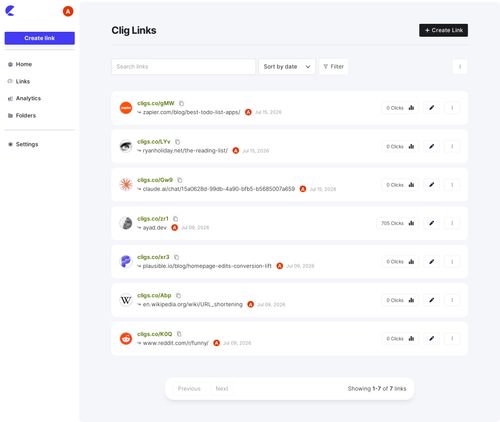Expand the Sort by date dropdown
This screenshot has height=422, width=500.
tap(287, 67)
